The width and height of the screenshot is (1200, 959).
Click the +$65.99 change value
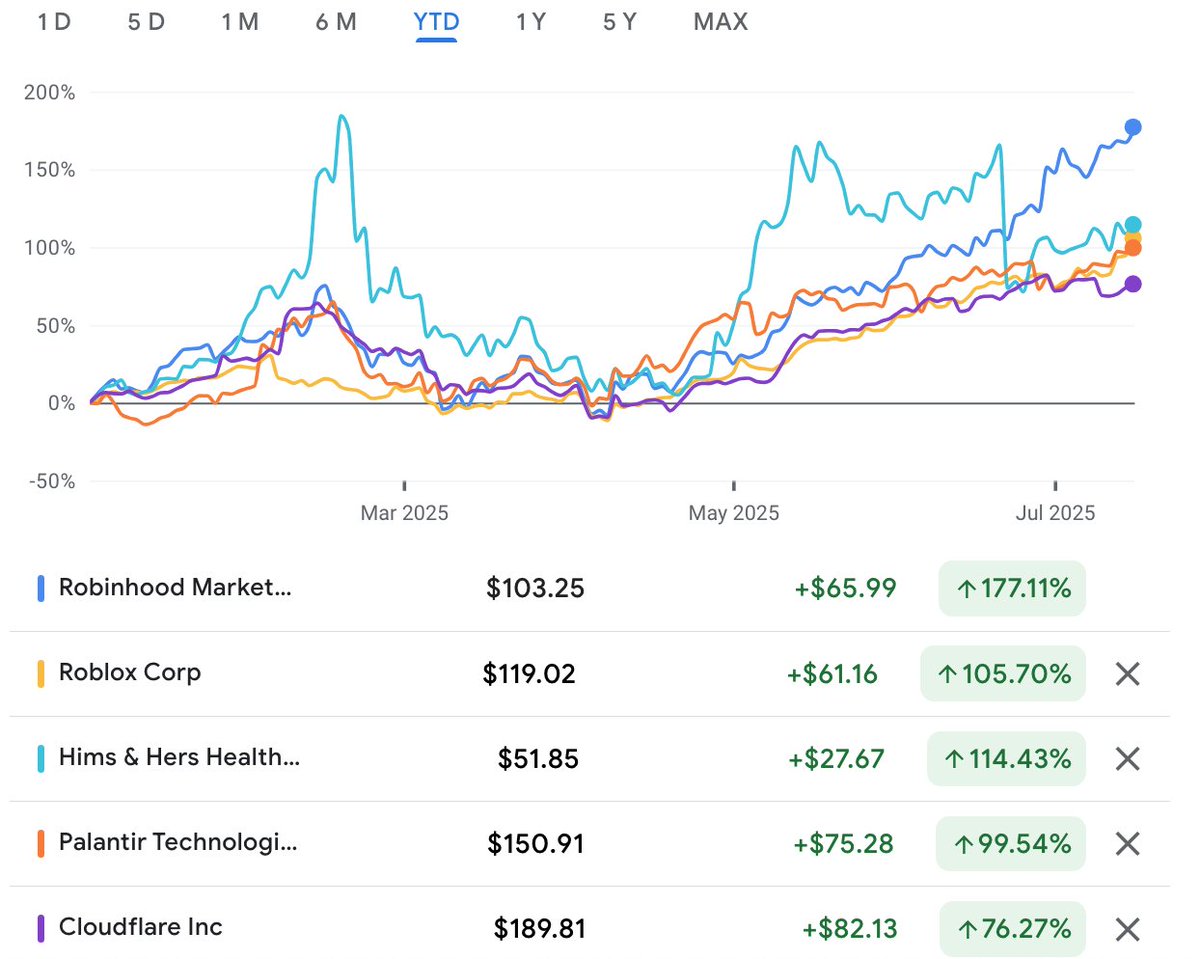pyautogui.click(x=845, y=589)
